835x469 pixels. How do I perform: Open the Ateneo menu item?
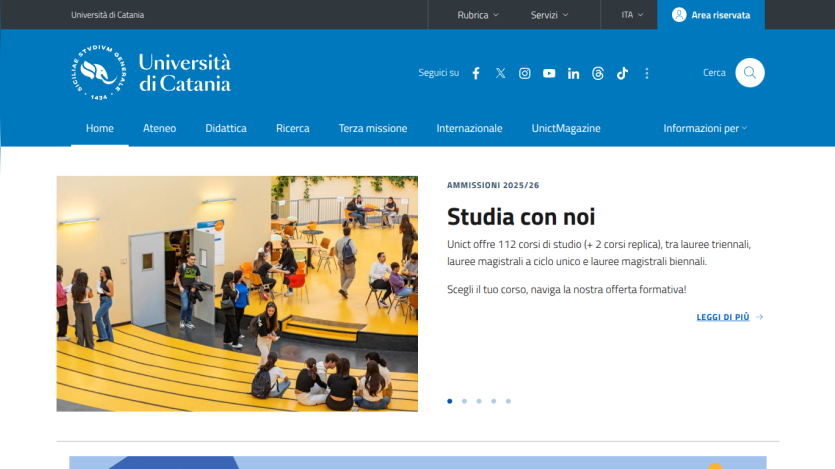(159, 128)
